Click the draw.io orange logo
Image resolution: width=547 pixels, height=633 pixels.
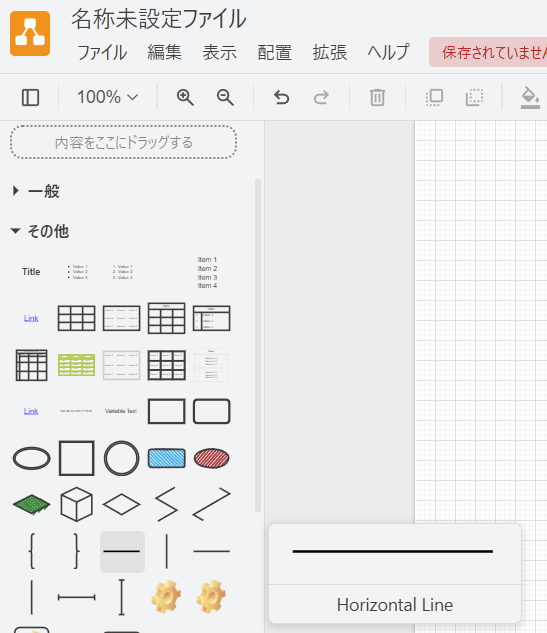tap(30, 34)
